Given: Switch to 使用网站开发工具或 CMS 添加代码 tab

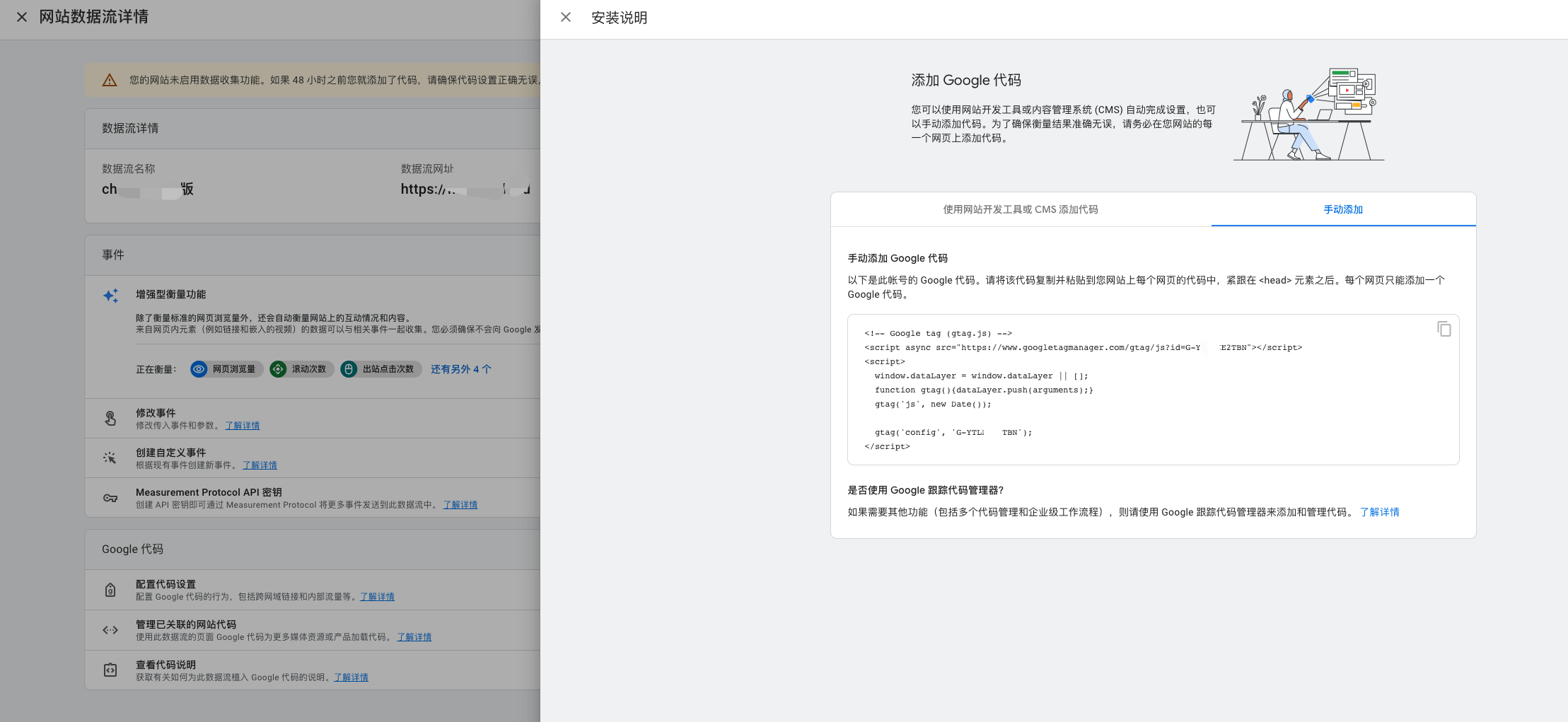Looking at the screenshot, I should (x=1021, y=209).
